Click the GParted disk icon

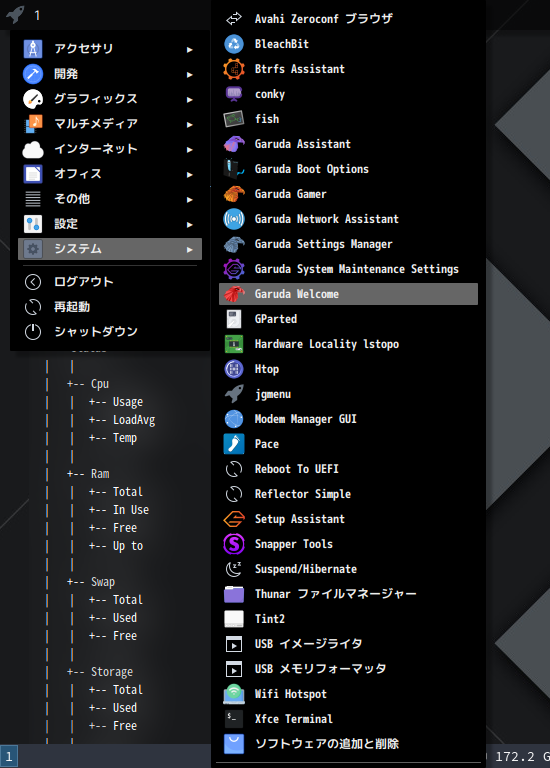[234, 318]
